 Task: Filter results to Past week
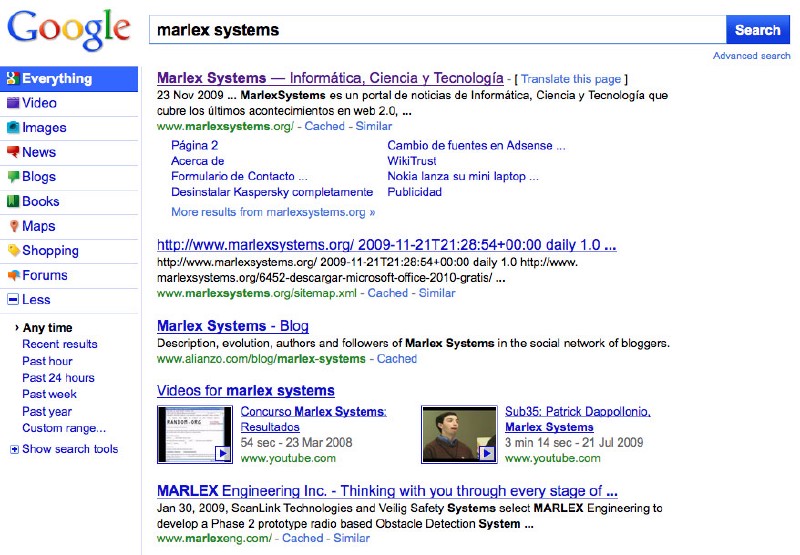point(49,394)
